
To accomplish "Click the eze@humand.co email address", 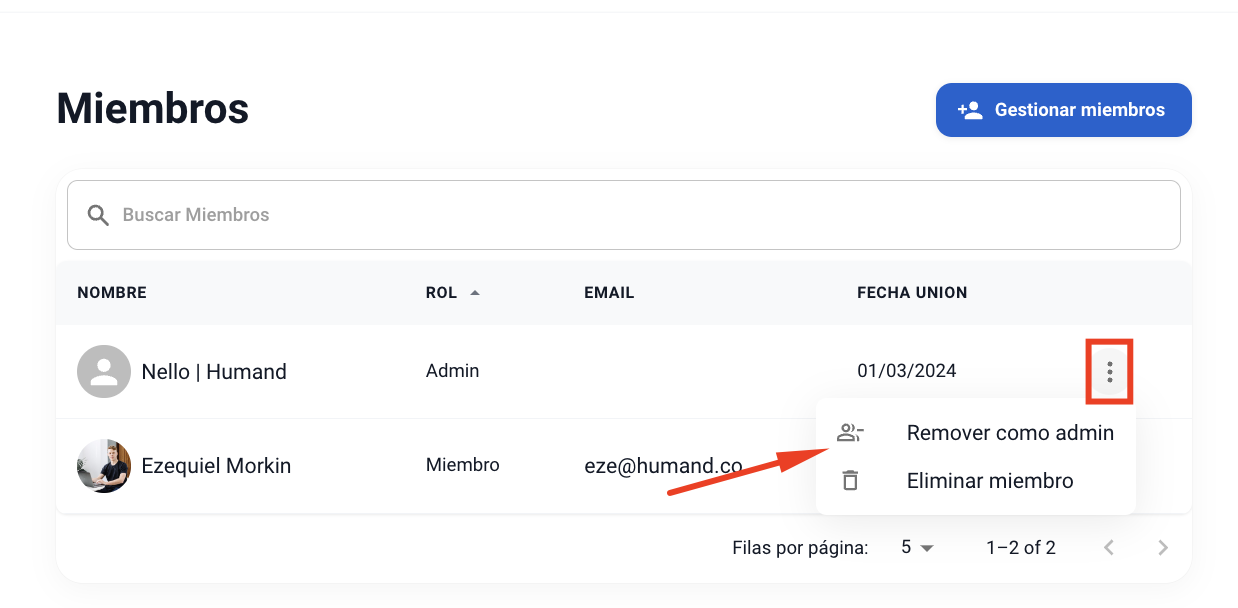I will click(x=663, y=466).
